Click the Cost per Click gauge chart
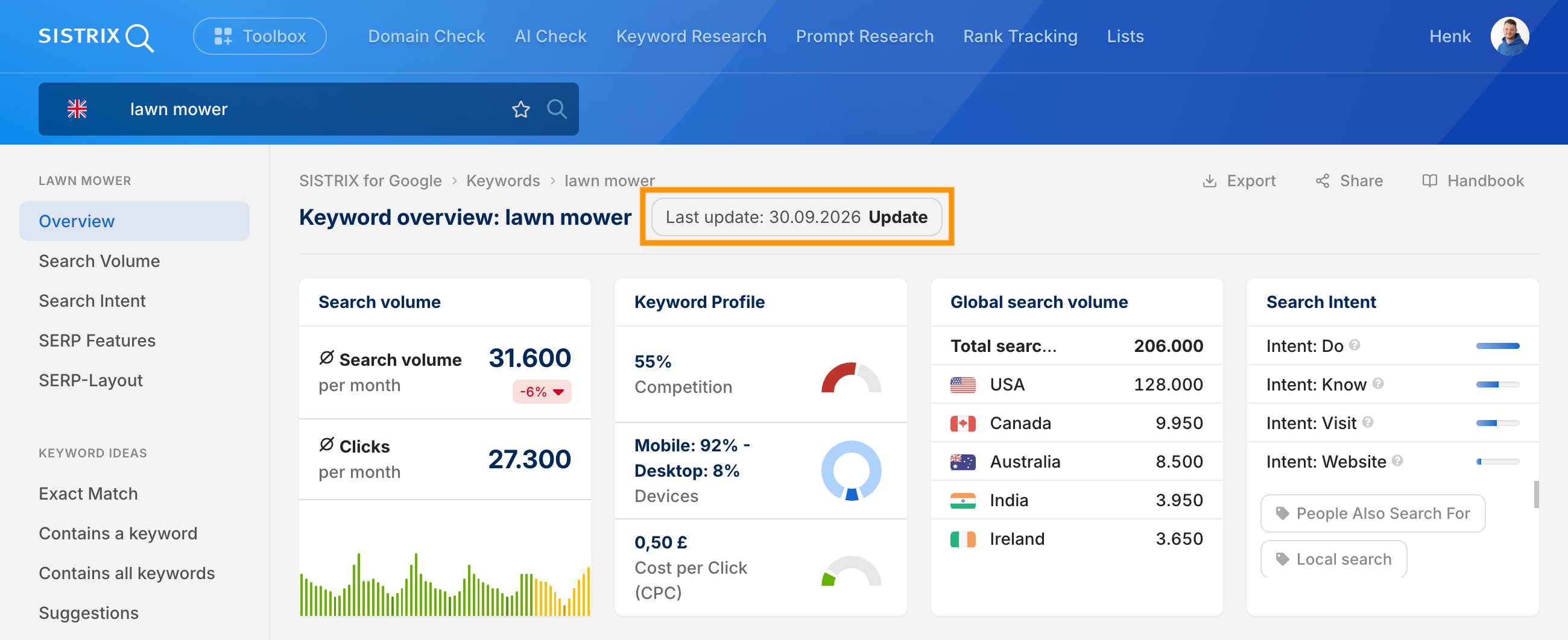This screenshot has width=1568, height=640. click(851, 571)
